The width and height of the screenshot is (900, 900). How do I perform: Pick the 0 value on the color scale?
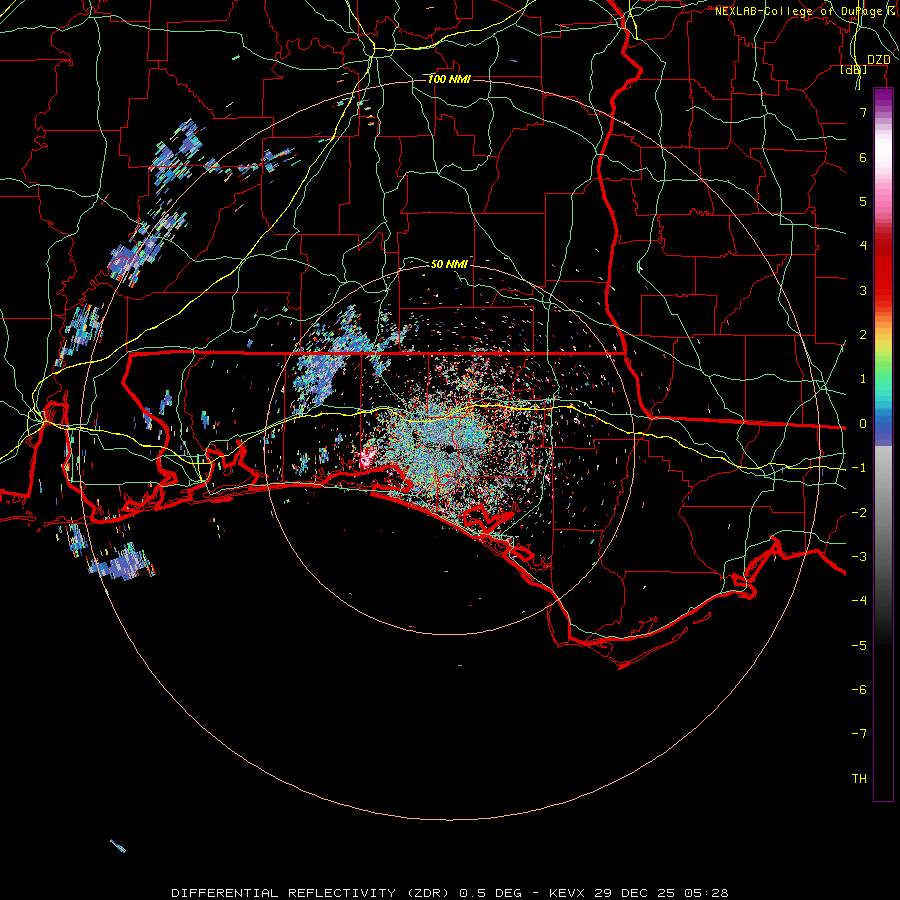[x=863, y=424]
